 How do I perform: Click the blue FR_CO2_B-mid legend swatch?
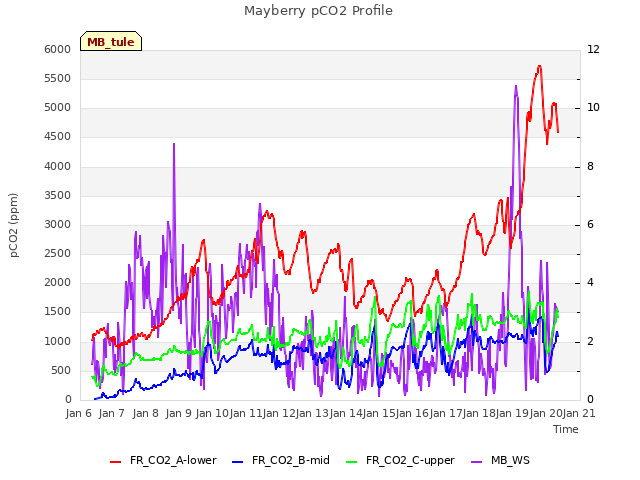(x=238, y=462)
